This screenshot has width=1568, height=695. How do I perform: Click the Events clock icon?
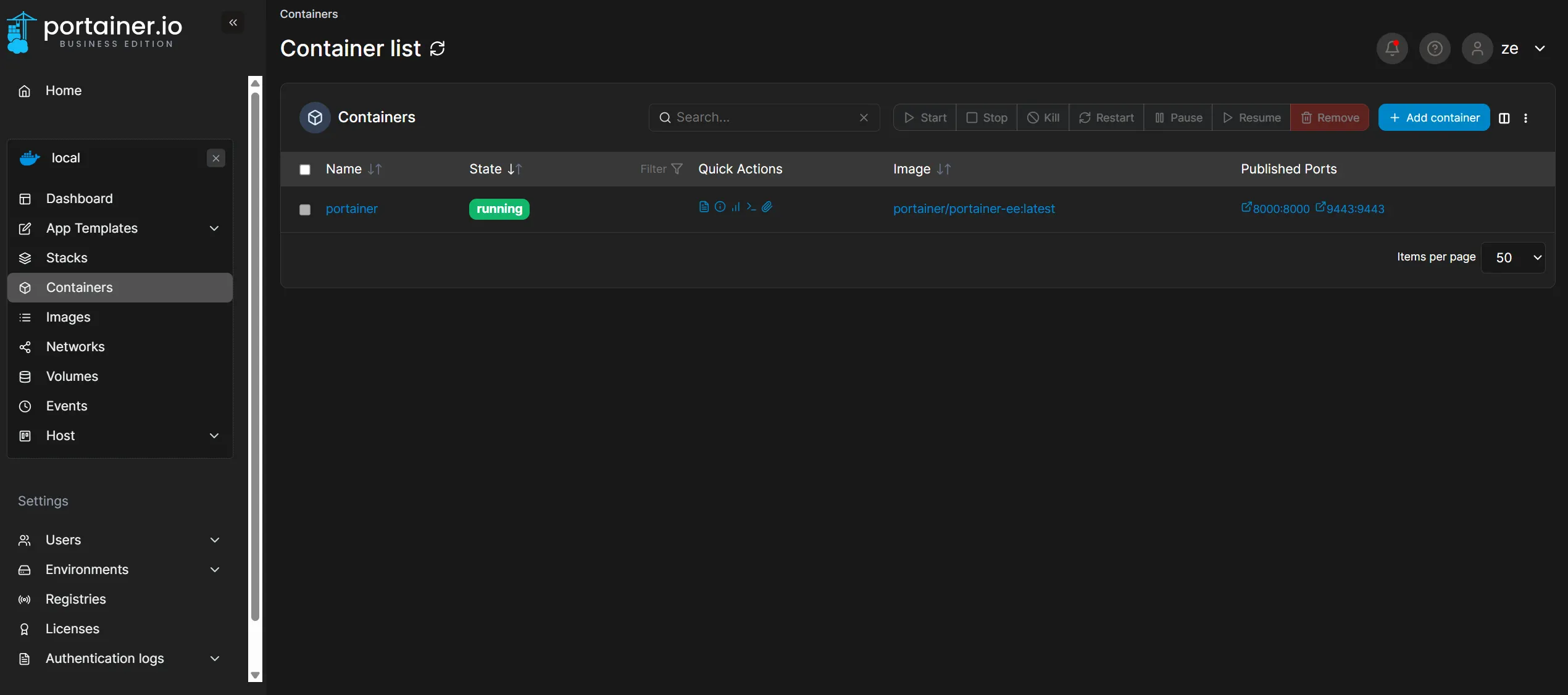point(25,406)
